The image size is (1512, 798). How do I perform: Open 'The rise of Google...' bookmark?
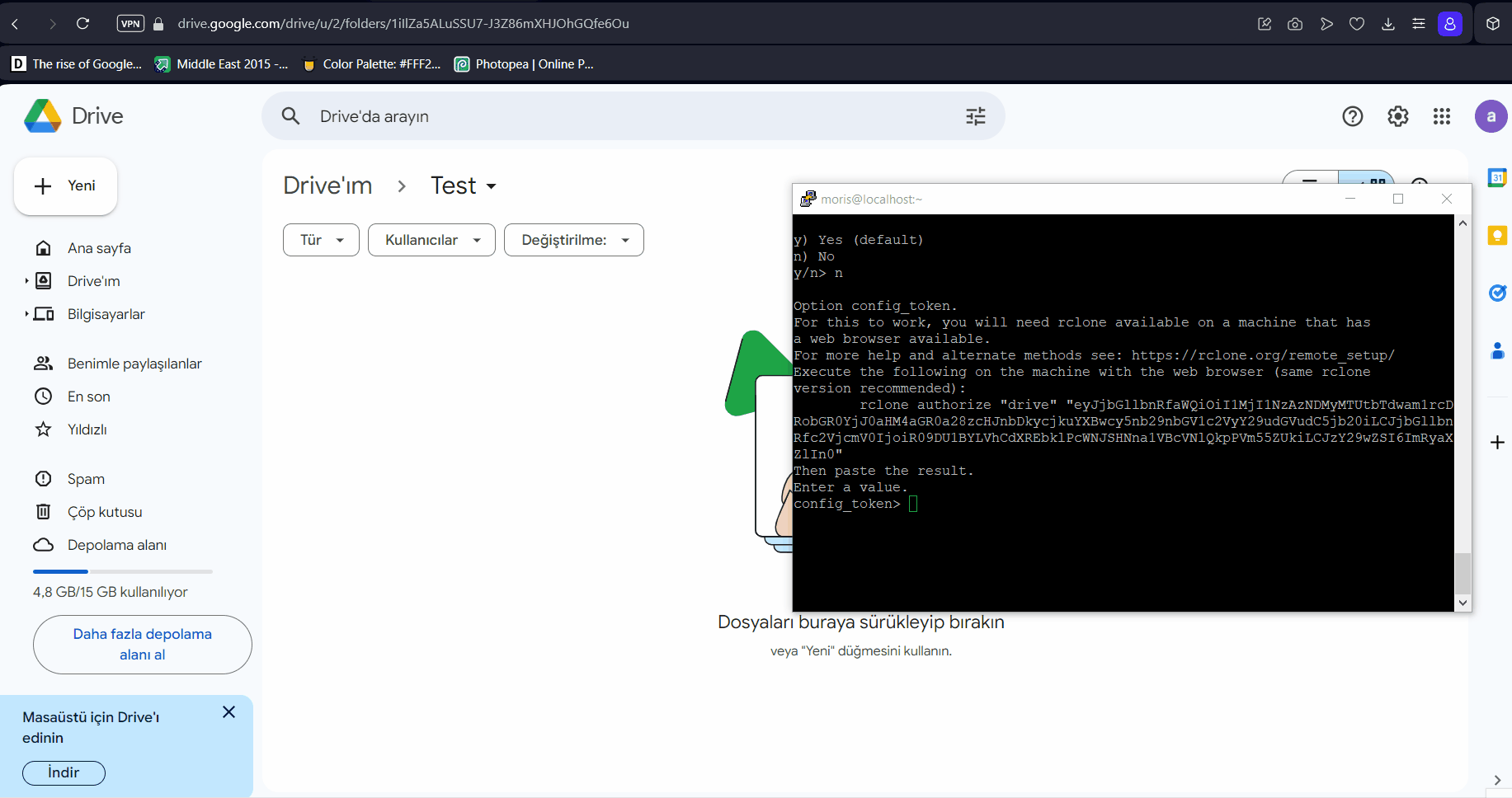[77, 64]
